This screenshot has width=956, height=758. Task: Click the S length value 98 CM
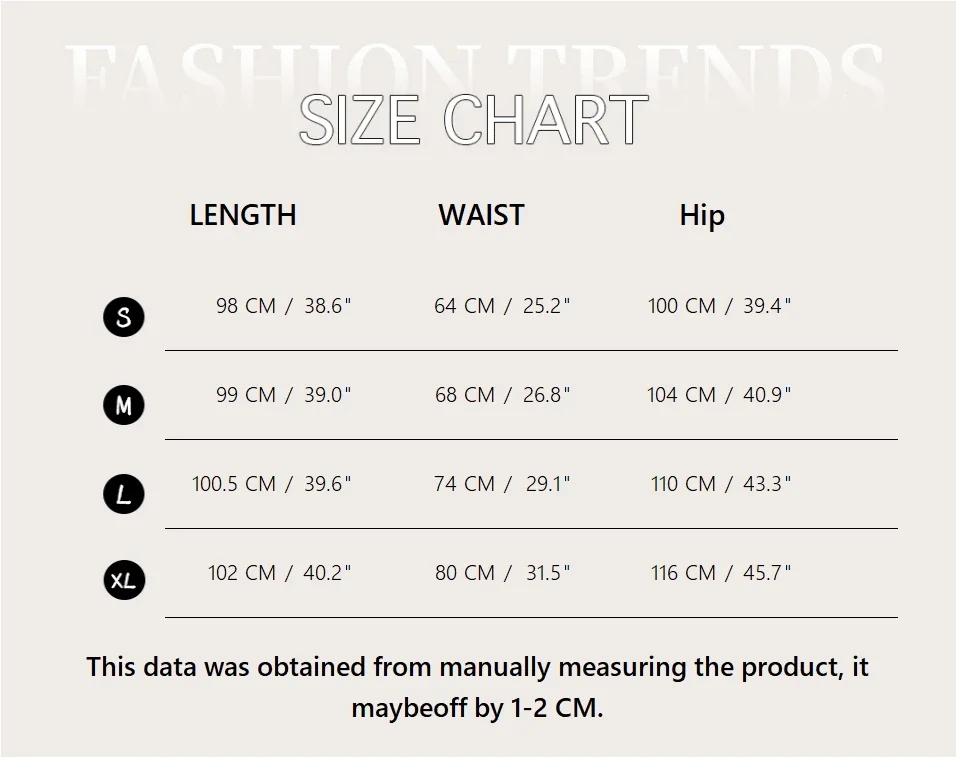pos(246,306)
